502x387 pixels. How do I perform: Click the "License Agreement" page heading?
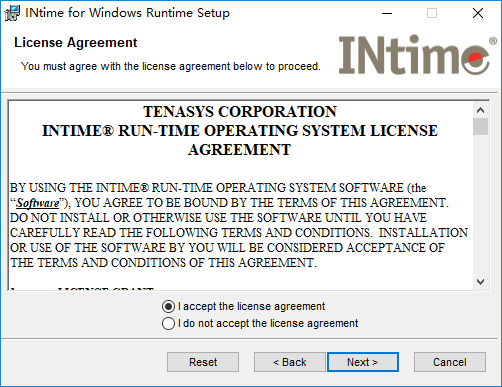point(76,43)
